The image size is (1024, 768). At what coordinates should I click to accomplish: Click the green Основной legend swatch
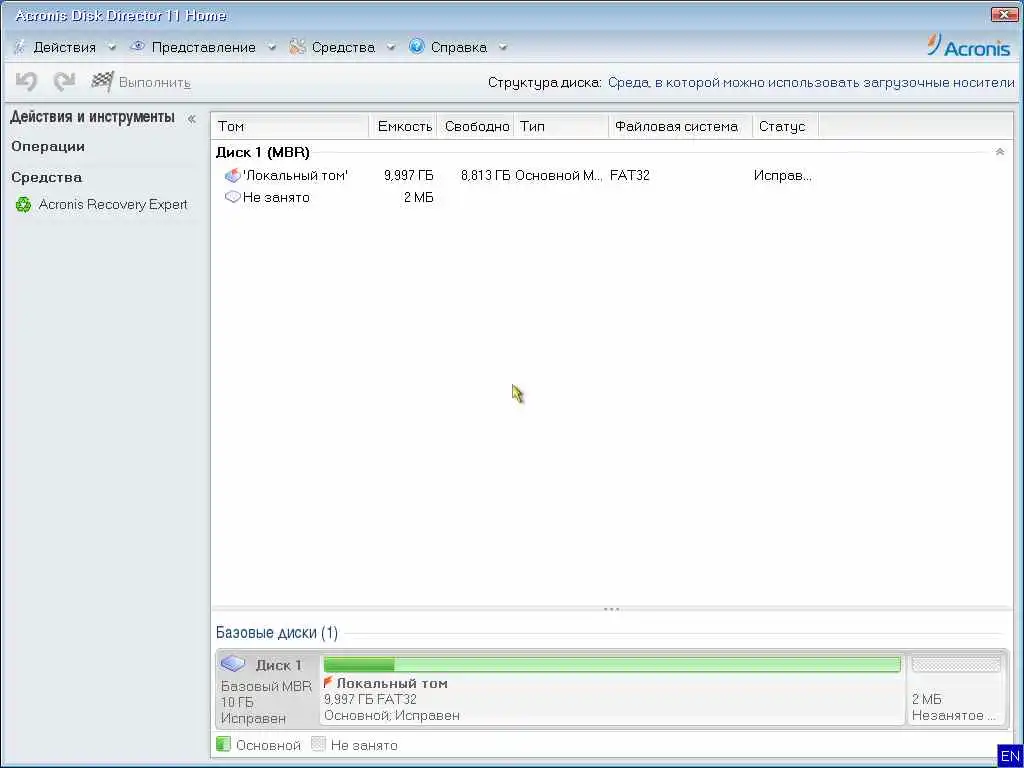tap(223, 744)
